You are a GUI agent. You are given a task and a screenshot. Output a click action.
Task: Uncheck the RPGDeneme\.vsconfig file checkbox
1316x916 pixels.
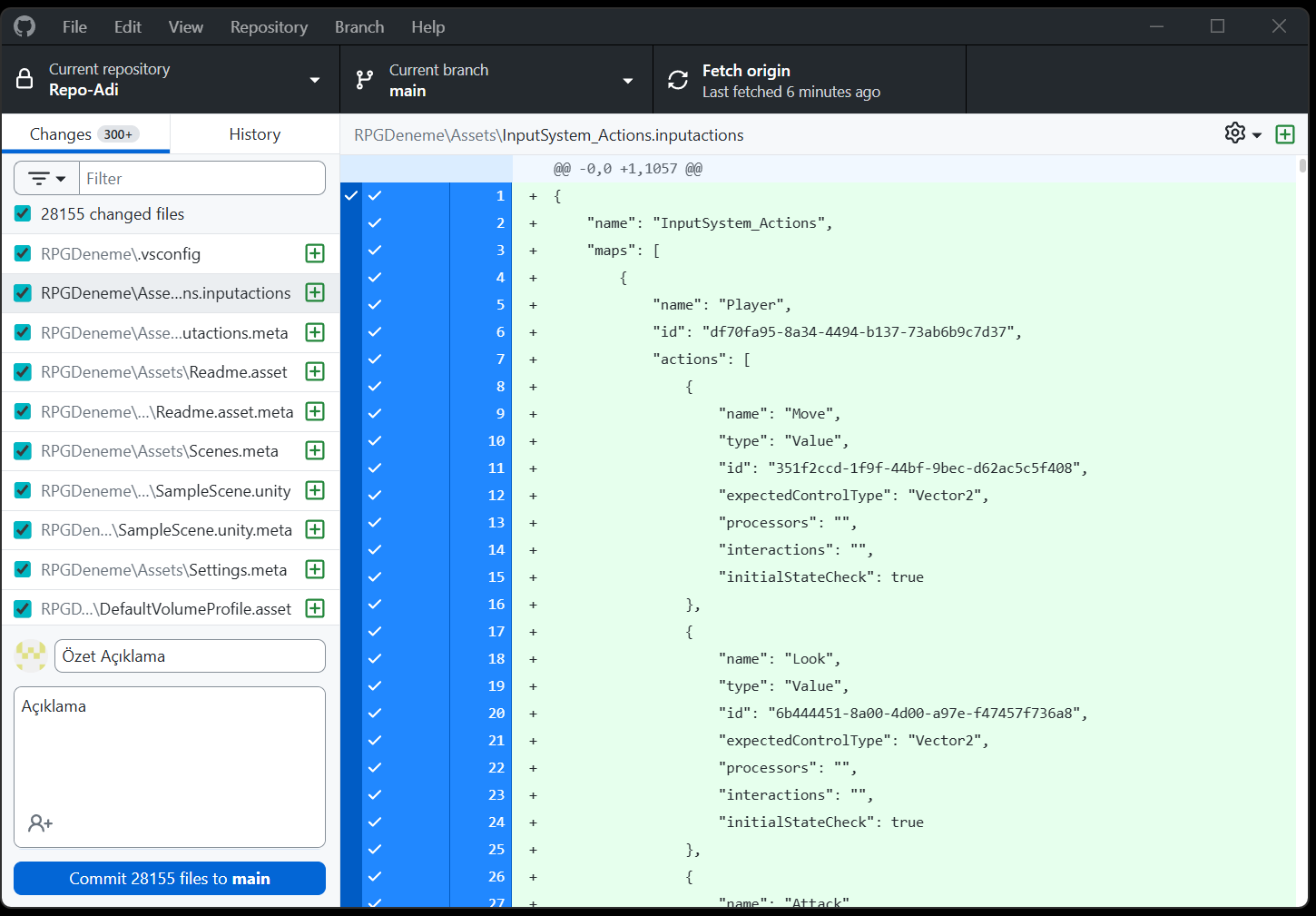tap(23, 253)
